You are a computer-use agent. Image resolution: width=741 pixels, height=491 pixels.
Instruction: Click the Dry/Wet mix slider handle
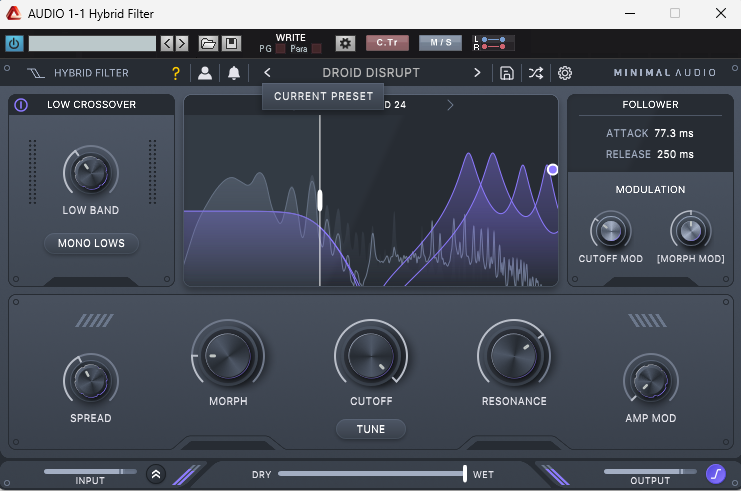pyautogui.click(x=465, y=474)
